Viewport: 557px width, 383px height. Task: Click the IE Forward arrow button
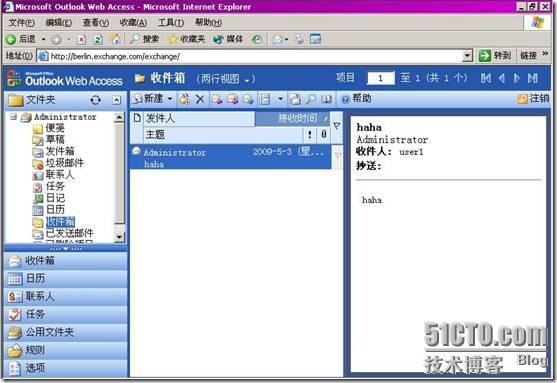[x=56, y=39]
